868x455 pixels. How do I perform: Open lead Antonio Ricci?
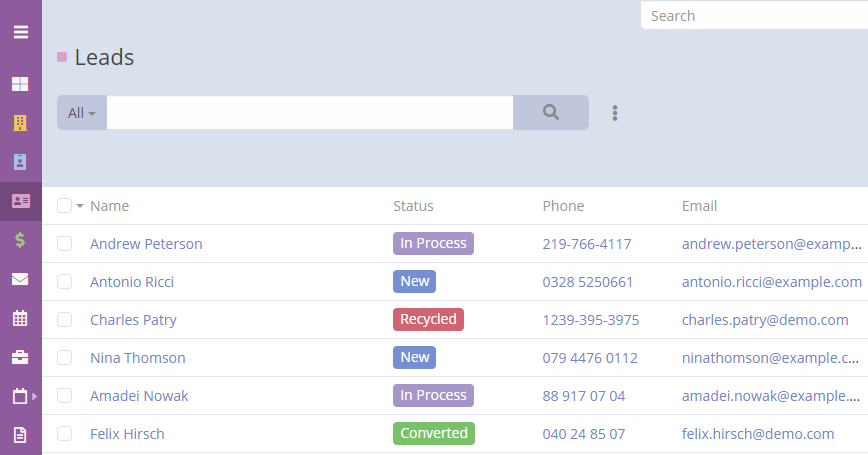(x=132, y=282)
